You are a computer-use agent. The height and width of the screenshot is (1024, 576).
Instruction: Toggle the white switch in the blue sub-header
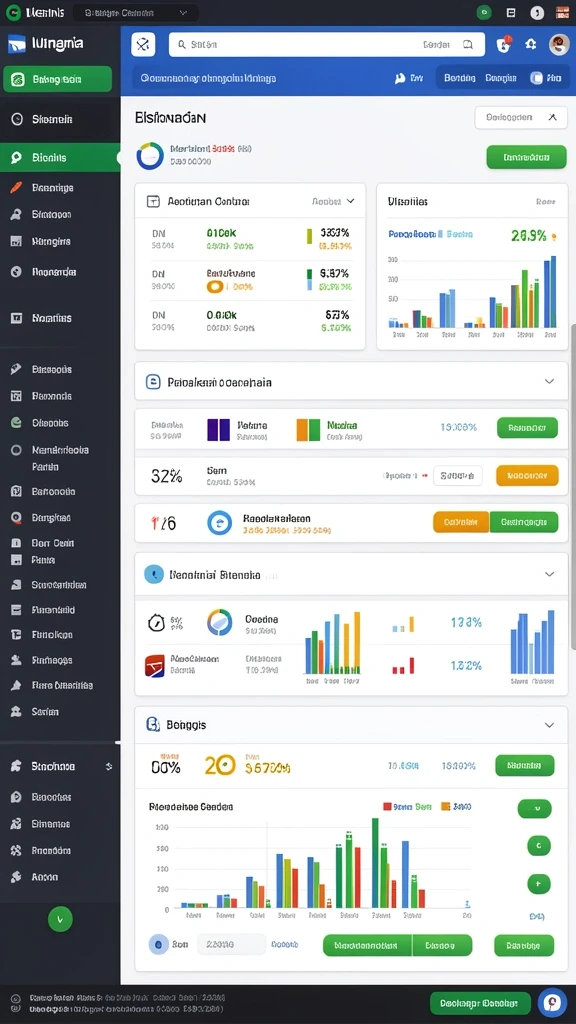[x=537, y=78]
